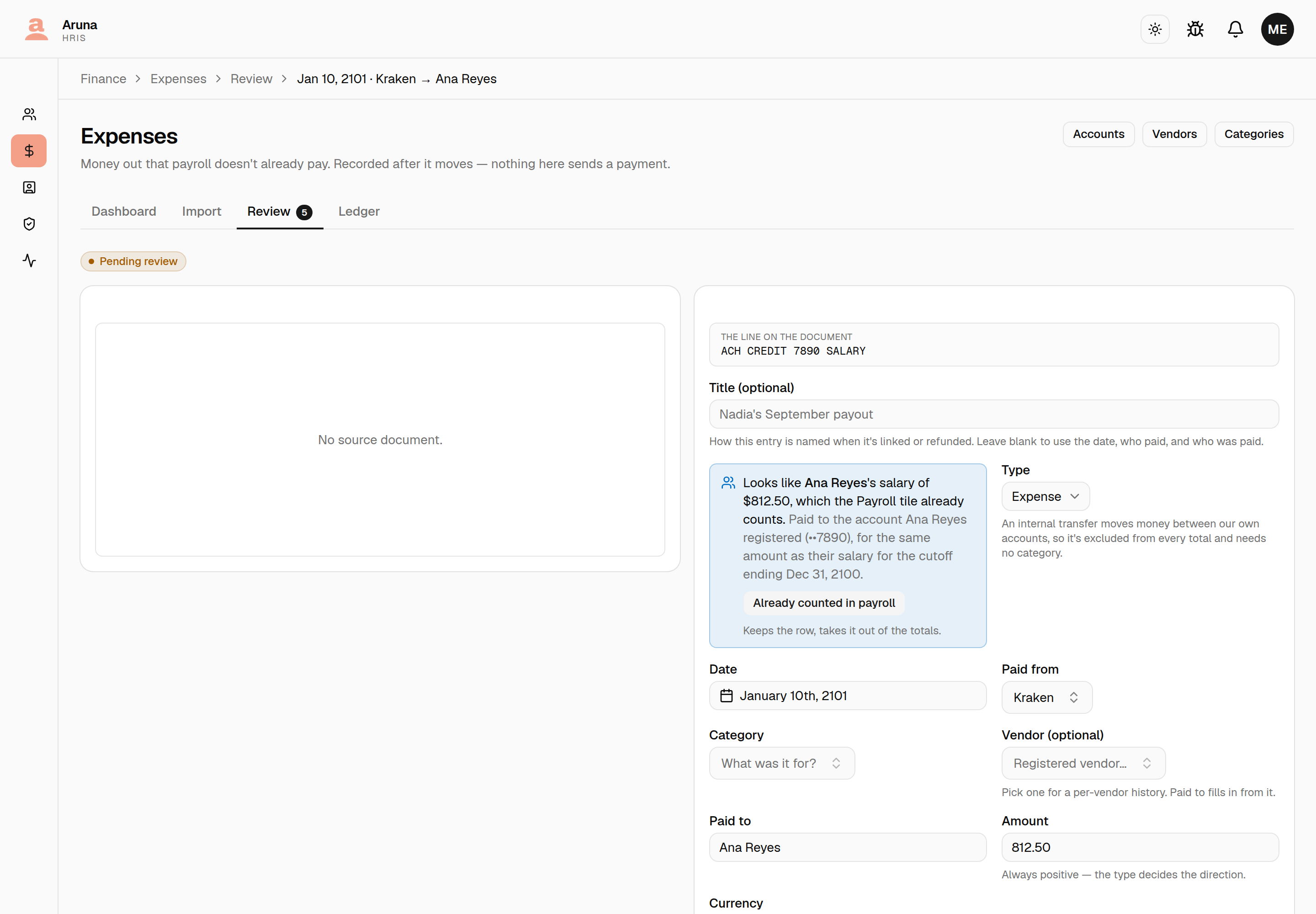The width and height of the screenshot is (1316, 914).
Task: Open the Type dropdown set to Expense
Action: click(1045, 496)
